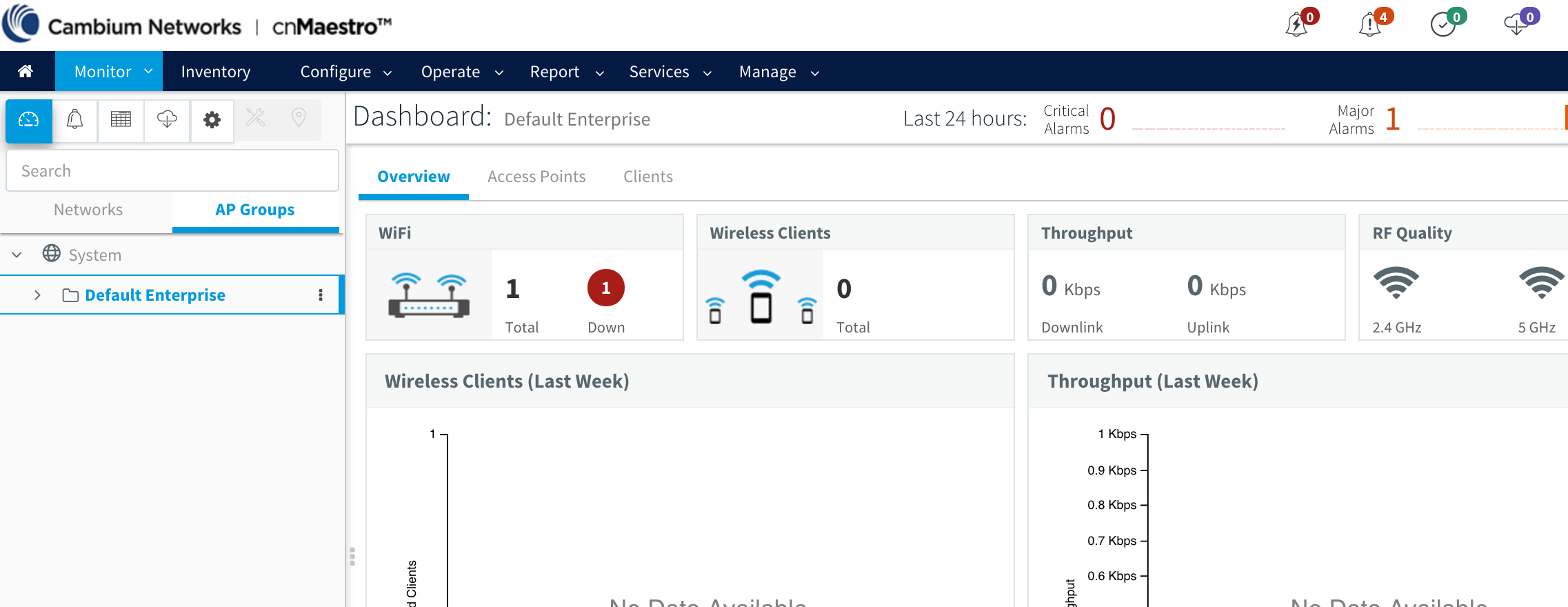Click the sidebar resize handle dots
Screen dimensions: 1568x607
pyautogui.click(x=352, y=556)
